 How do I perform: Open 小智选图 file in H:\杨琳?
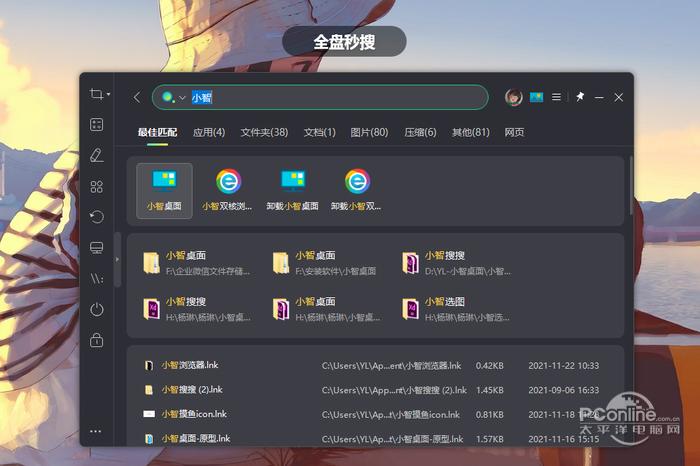click(455, 309)
